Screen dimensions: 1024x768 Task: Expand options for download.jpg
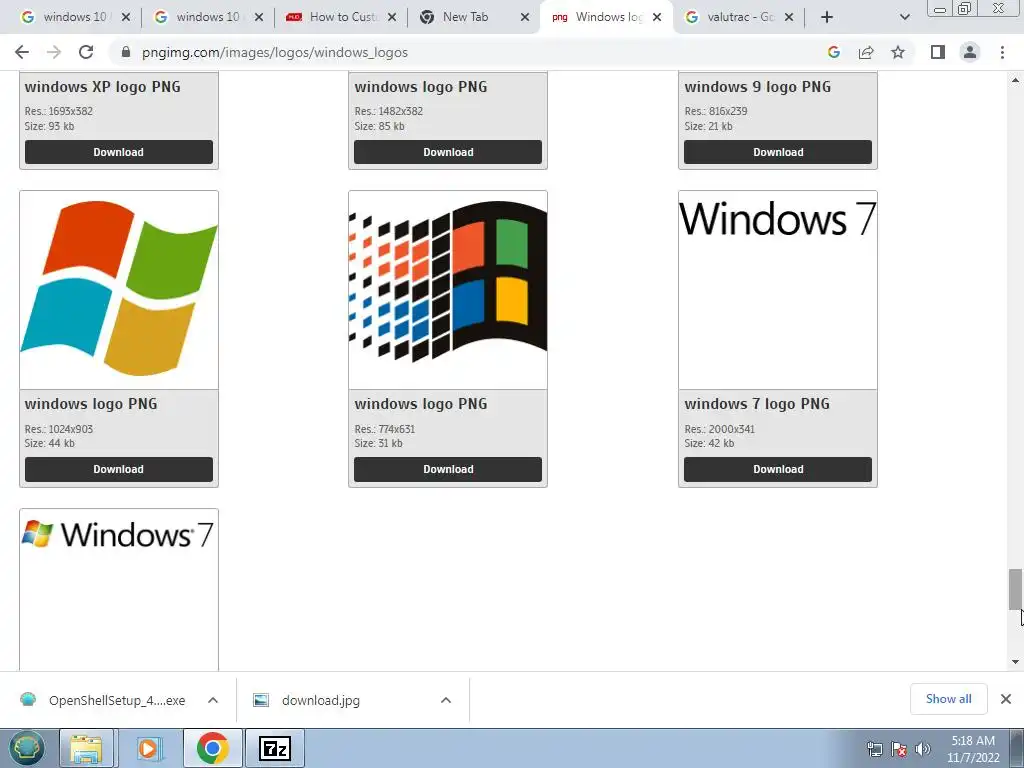446,700
